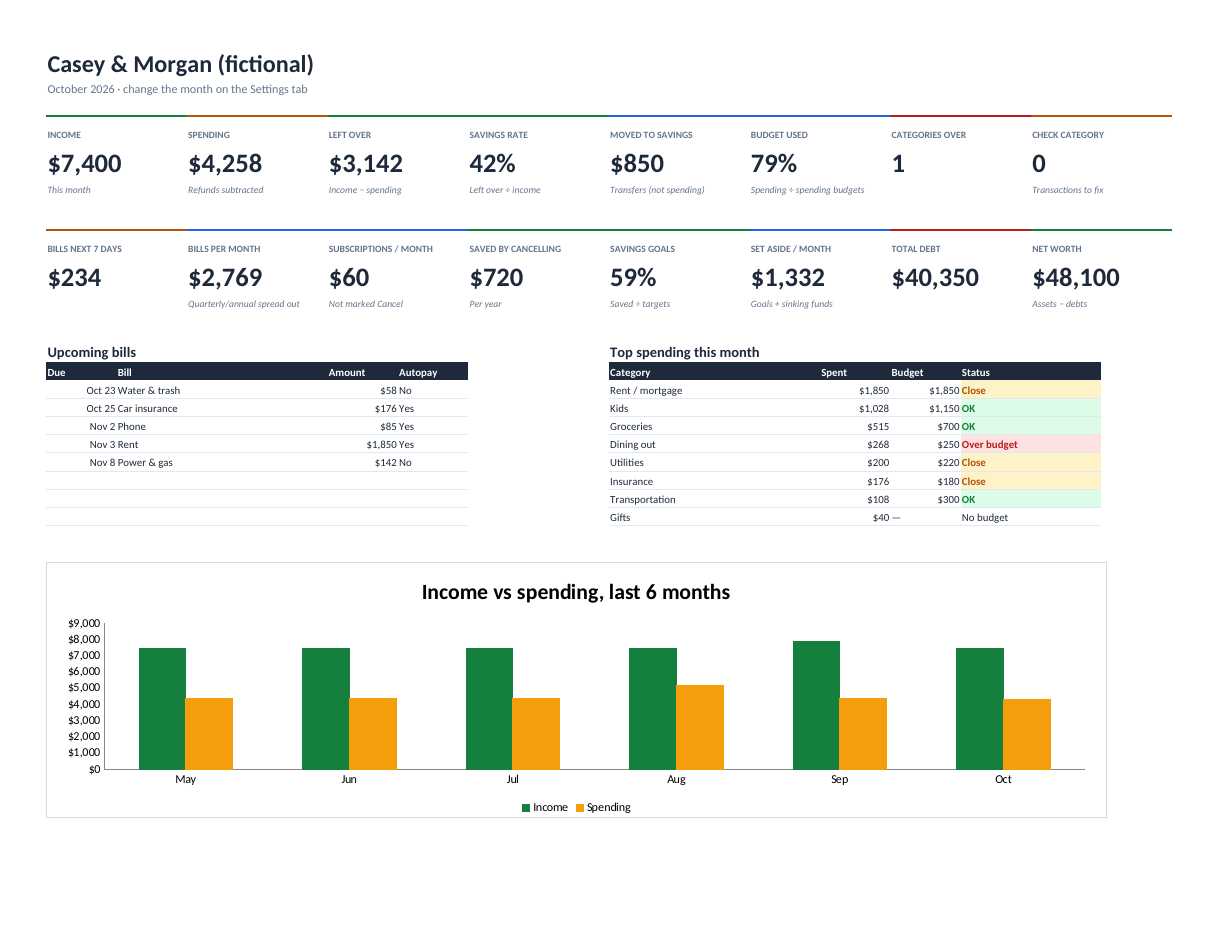Select the green Income bar for May
This screenshot has height=935, width=1210.
[162, 709]
